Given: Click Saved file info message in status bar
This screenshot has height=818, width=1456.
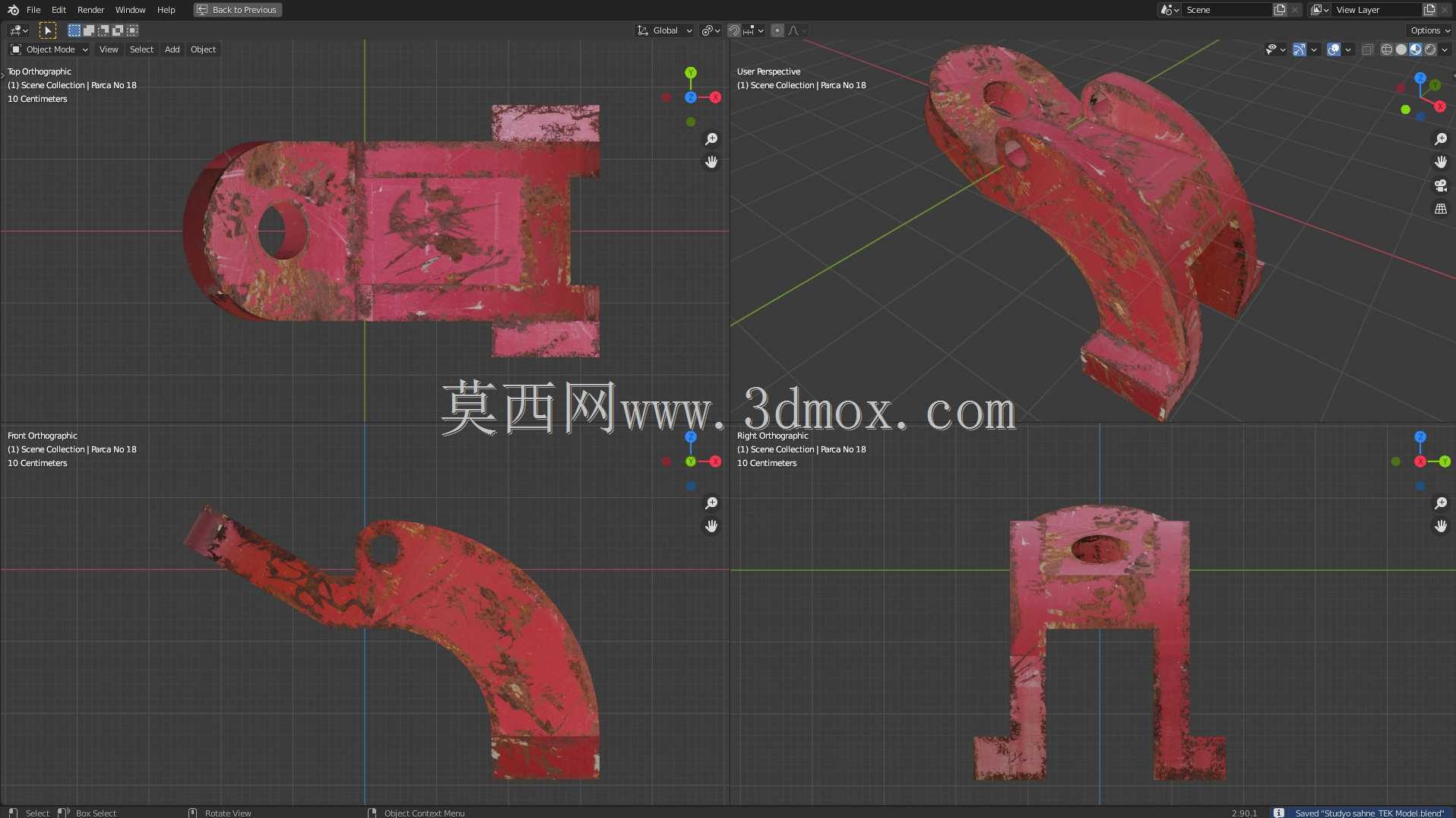Looking at the screenshot, I should [1363, 813].
